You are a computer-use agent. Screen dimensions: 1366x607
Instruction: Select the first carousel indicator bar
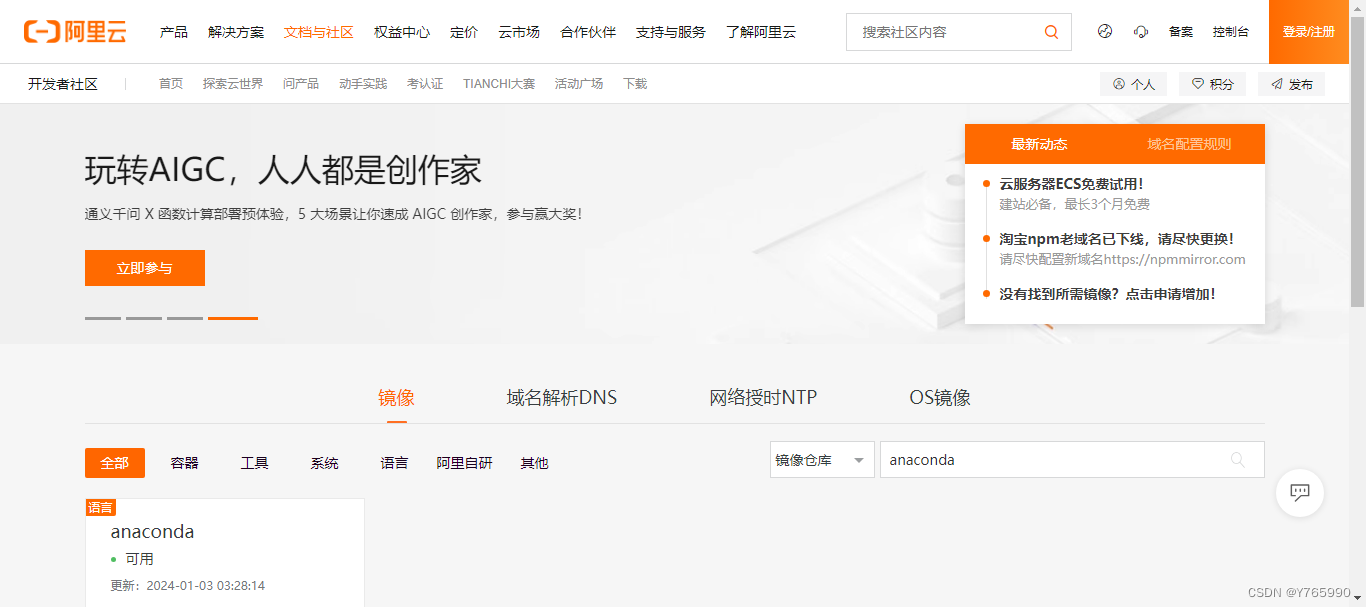click(x=103, y=318)
